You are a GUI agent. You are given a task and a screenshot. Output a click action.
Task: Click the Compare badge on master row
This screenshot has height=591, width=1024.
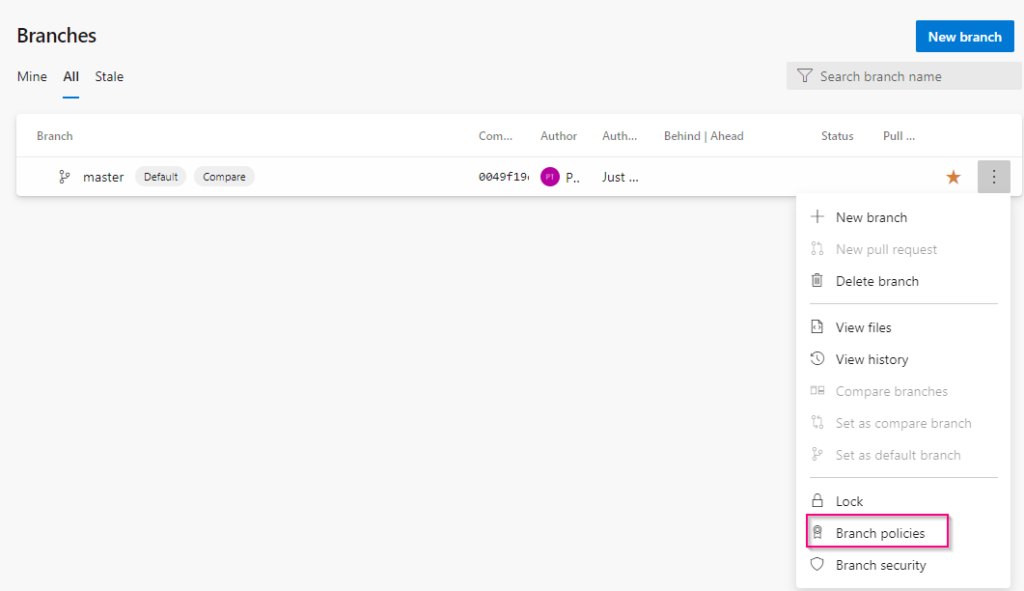[x=224, y=176]
